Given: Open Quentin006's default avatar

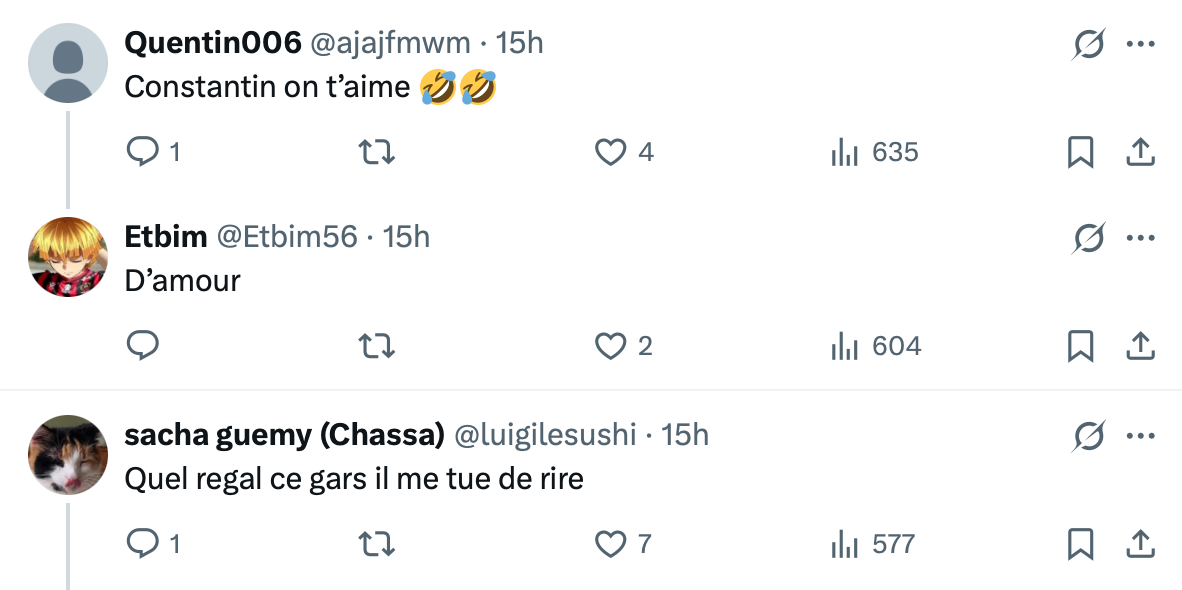Looking at the screenshot, I should pyautogui.click(x=67, y=63).
